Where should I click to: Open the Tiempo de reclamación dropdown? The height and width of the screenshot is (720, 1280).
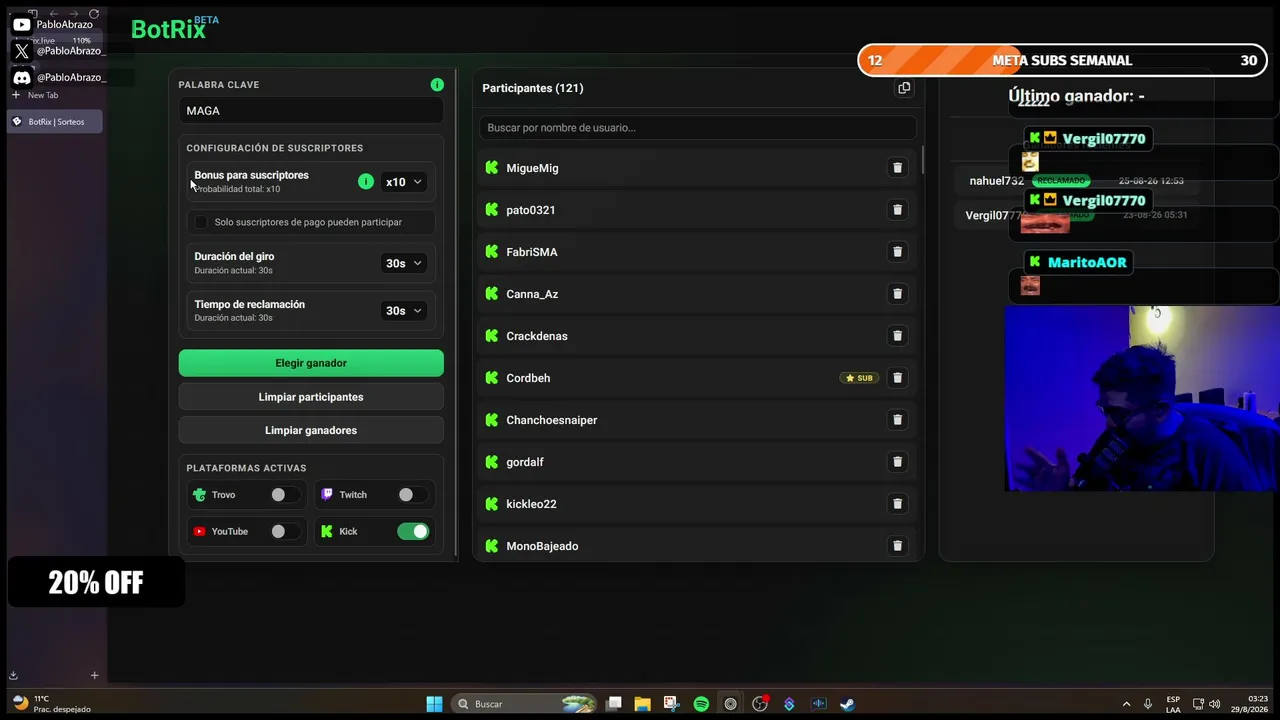(x=404, y=311)
